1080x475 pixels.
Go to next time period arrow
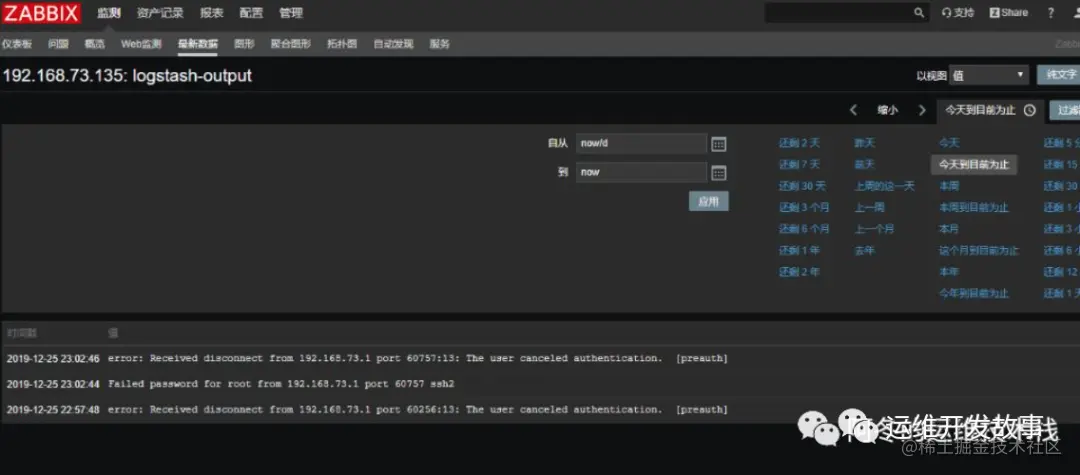pos(922,110)
